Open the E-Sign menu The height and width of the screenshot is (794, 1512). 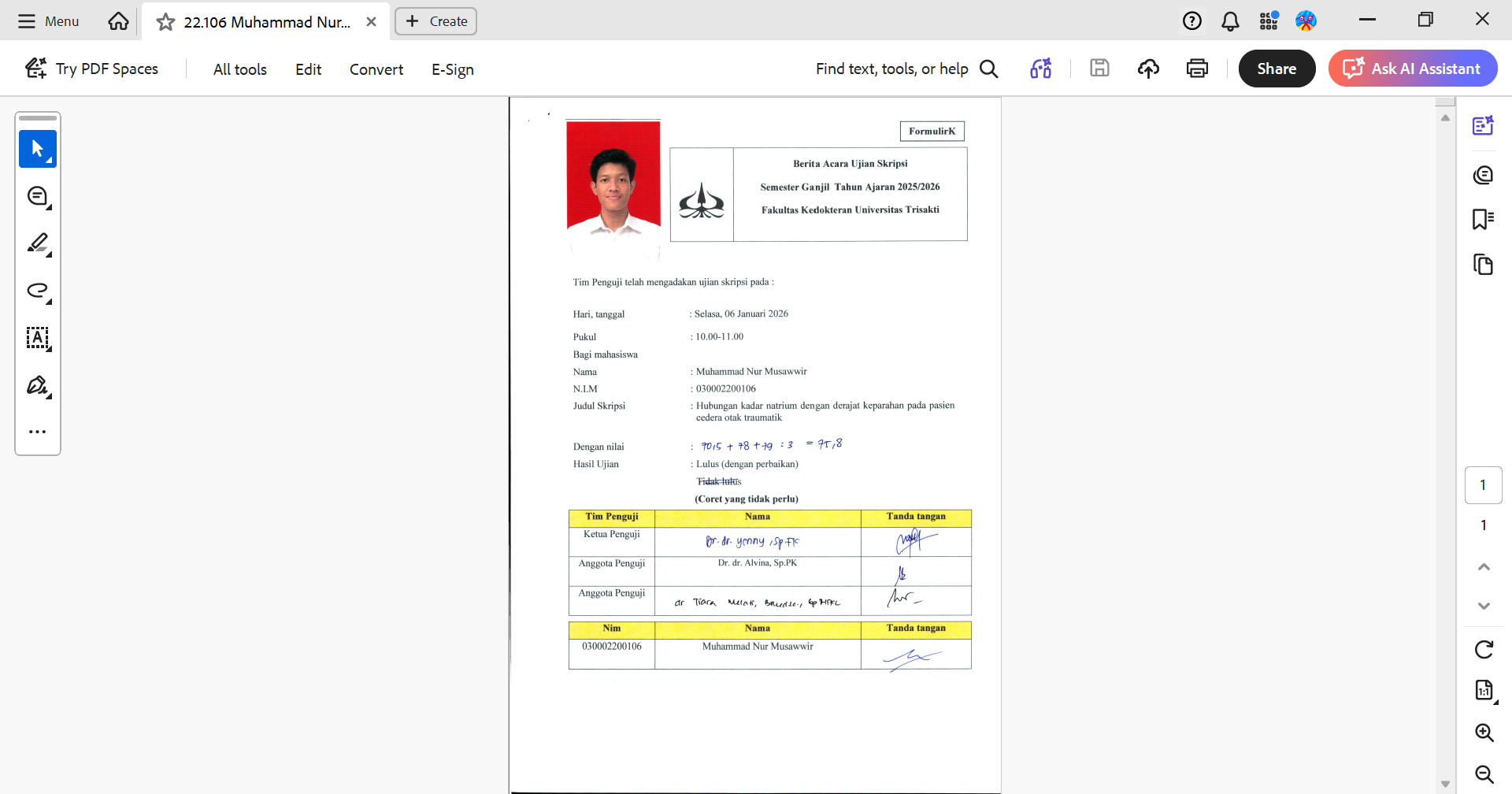click(x=452, y=69)
